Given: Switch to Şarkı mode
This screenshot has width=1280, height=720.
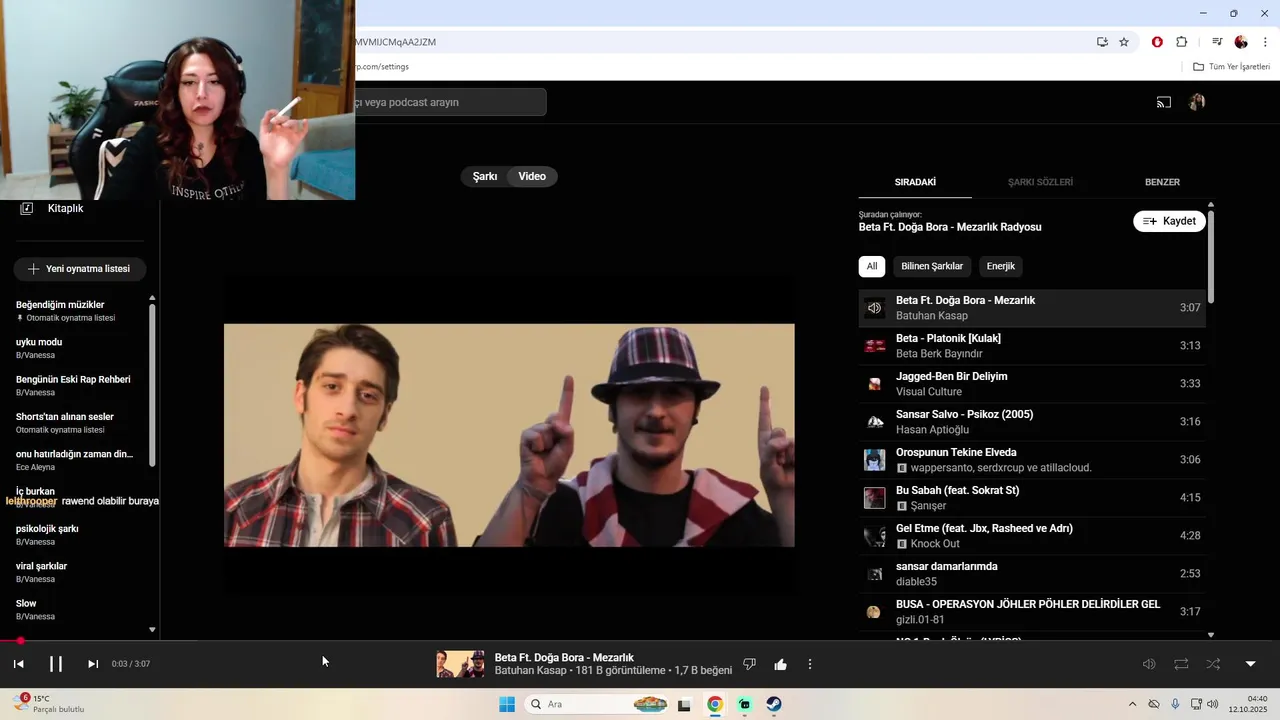Looking at the screenshot, I should pyautogui.click(x=485, y=176).
